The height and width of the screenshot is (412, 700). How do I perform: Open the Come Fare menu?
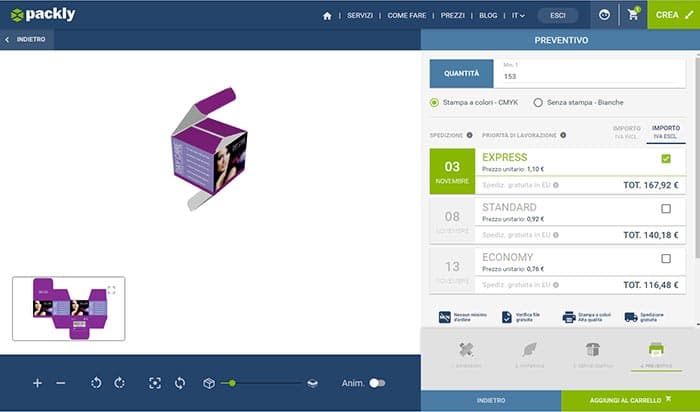point(407,16)
